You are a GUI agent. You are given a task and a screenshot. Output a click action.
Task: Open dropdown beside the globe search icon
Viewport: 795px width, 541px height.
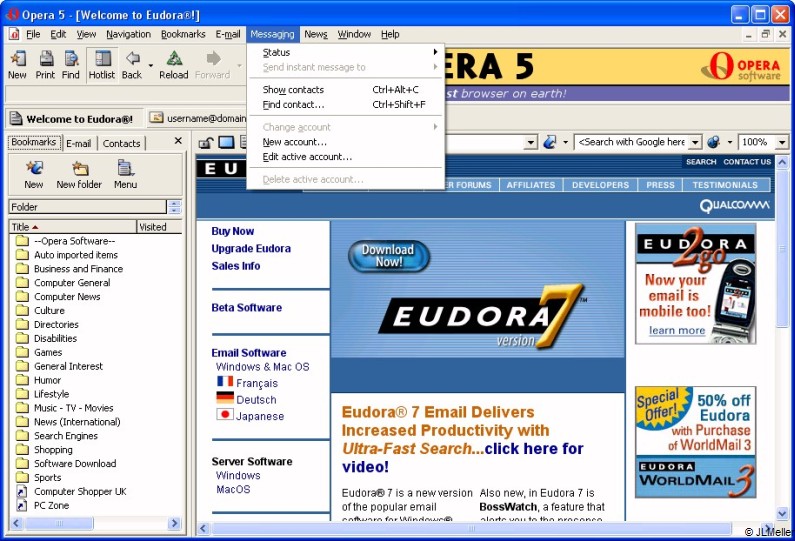click(x=730, y=142)
